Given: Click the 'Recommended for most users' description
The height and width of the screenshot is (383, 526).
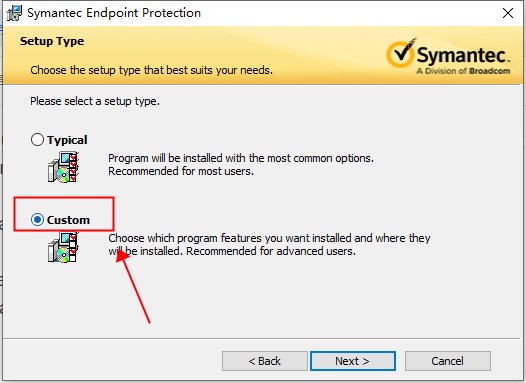Looking at the screenshot, I should point(181,171).
